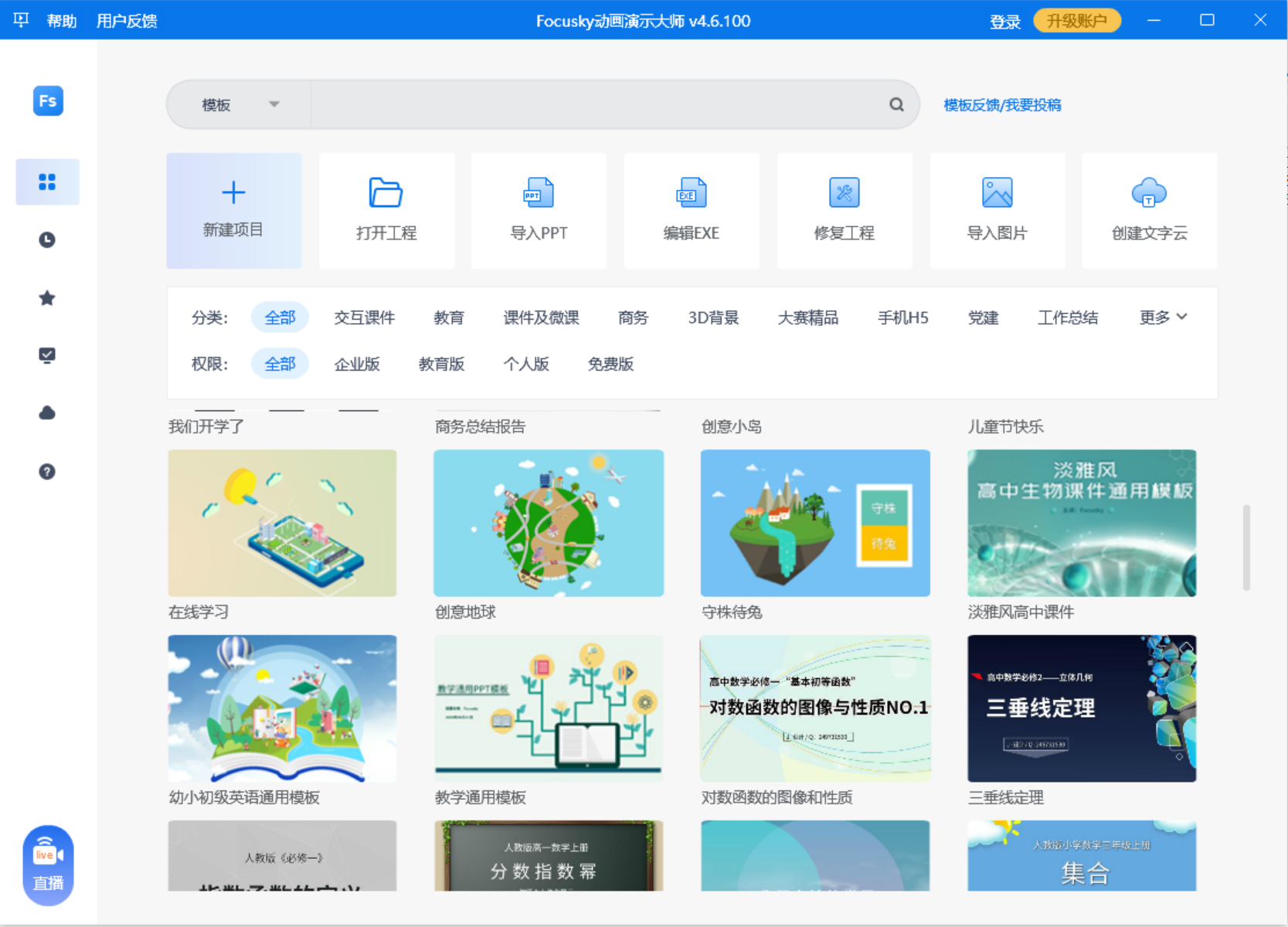
Task: Open 用户反馈 menu
Action: [x=127, y=21]
